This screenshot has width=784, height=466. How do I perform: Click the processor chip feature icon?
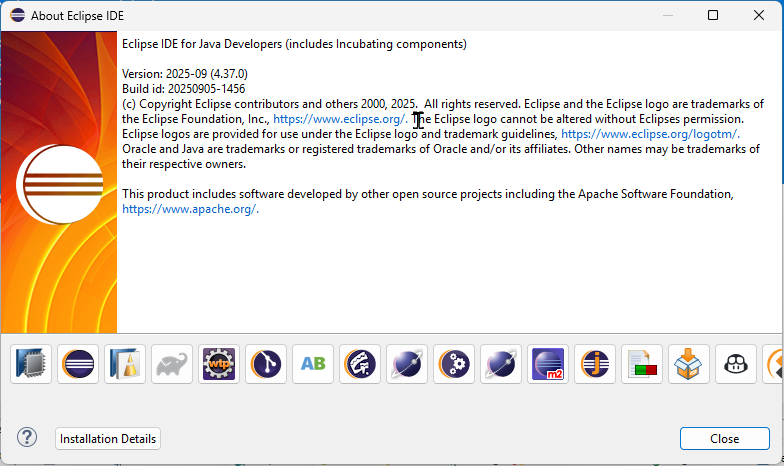tap(31, 364)
